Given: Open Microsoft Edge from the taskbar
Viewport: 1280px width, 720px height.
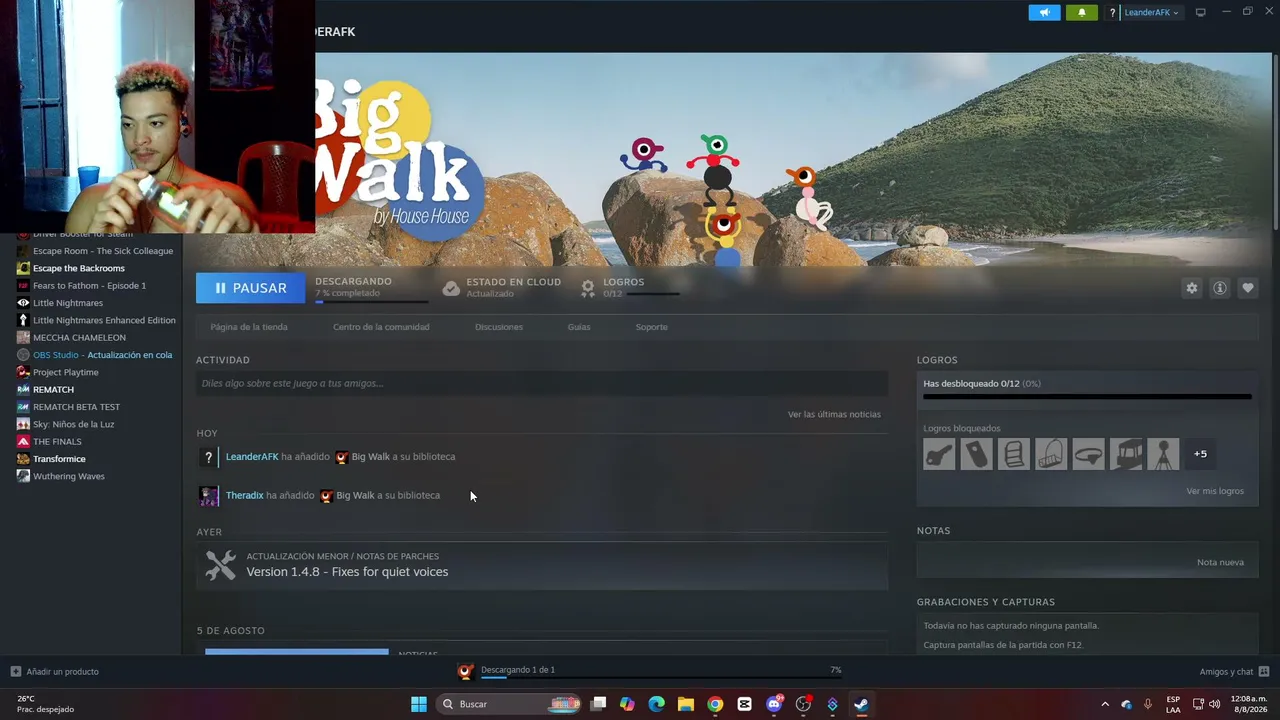Looking at the screenshot, I should point(656,704).
